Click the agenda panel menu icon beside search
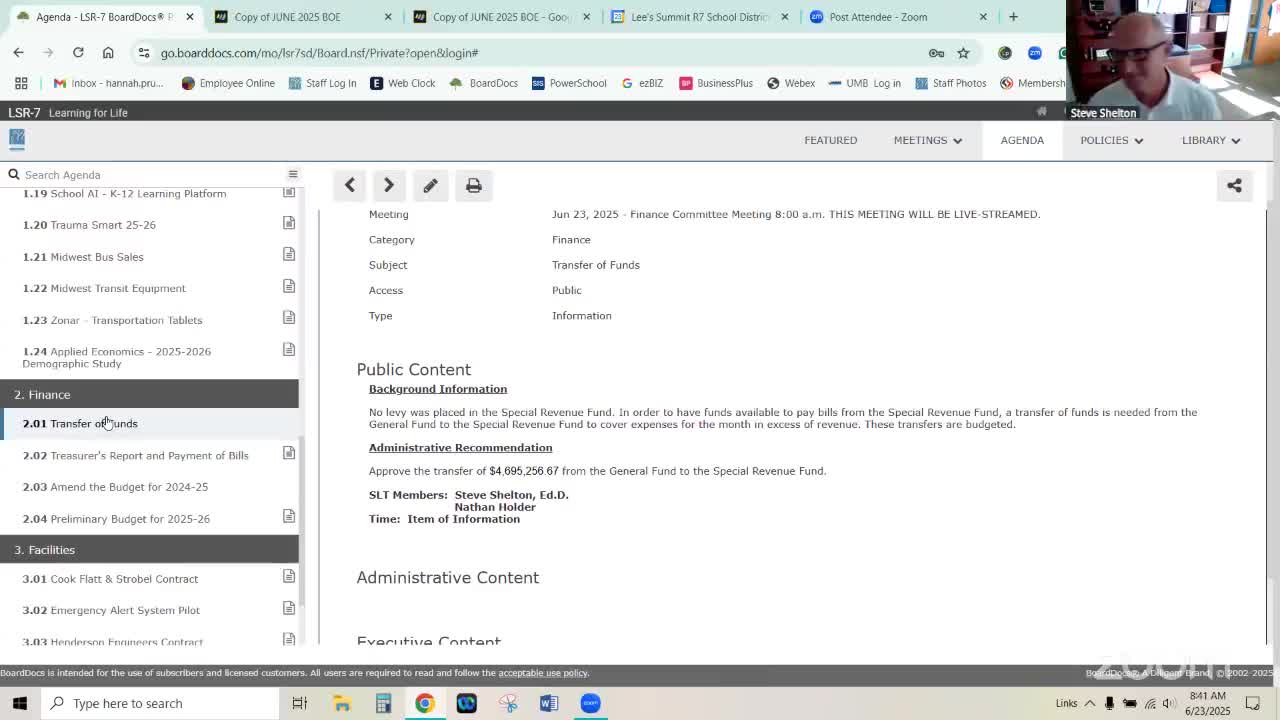This screenshot has width=1280, height=720. [x=293, y=174]
